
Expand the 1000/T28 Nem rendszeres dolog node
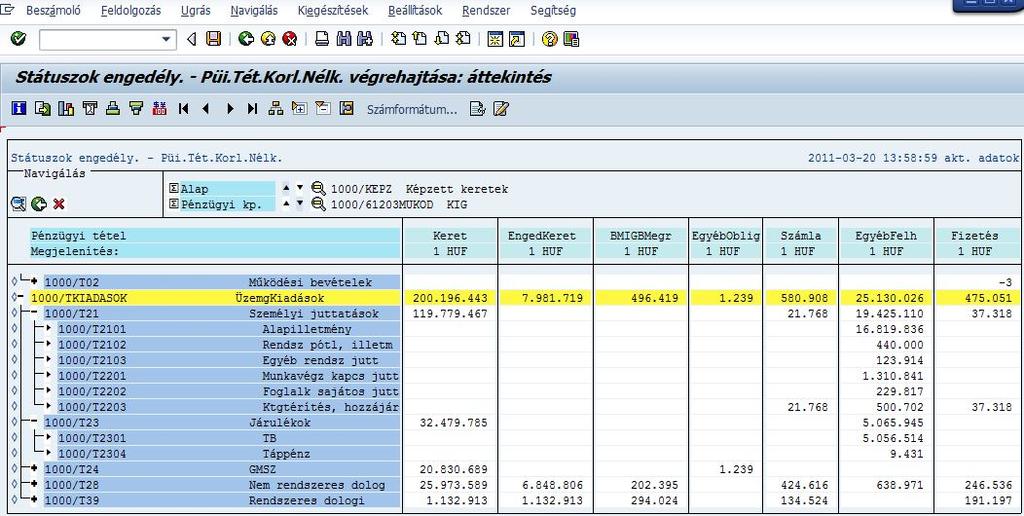(x=34, y=485)
